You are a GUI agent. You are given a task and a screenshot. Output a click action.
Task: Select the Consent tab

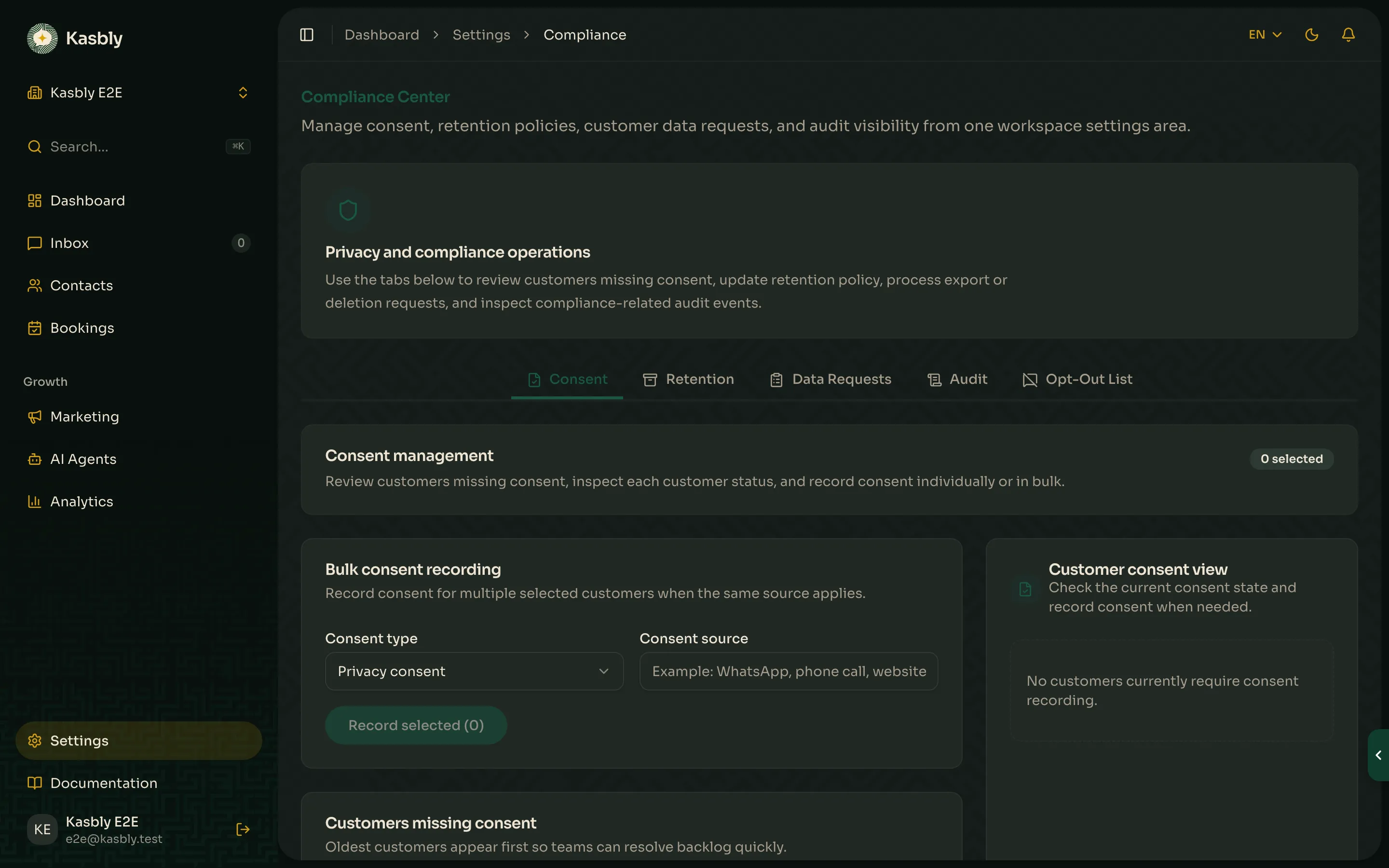[x=567, y=380]
